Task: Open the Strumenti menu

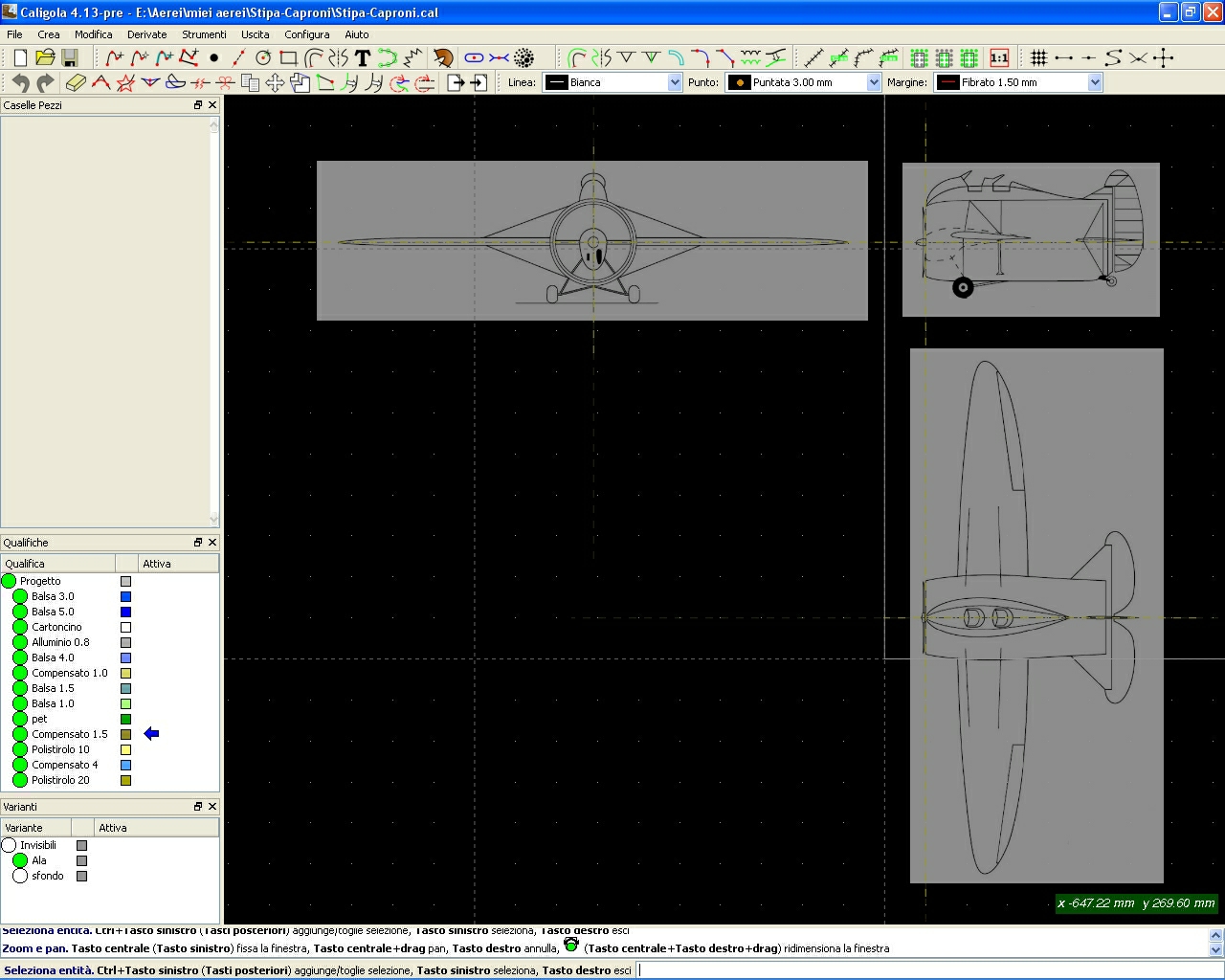Action: [204, 34]
